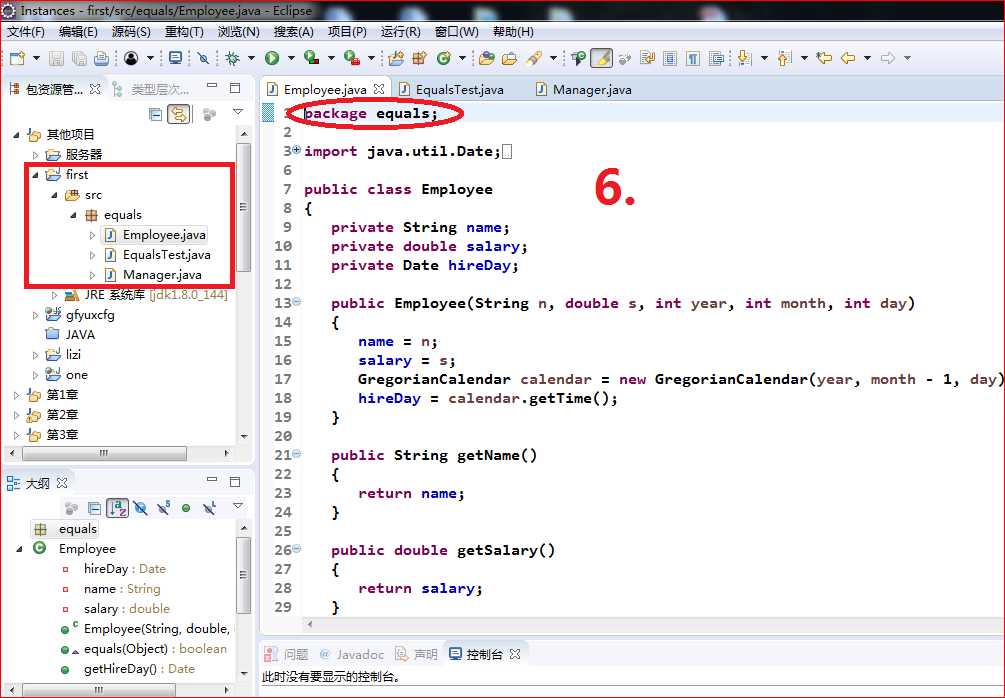
Task: Click the Skip All Breakpoints icon
Action: [x=203, y=58]
